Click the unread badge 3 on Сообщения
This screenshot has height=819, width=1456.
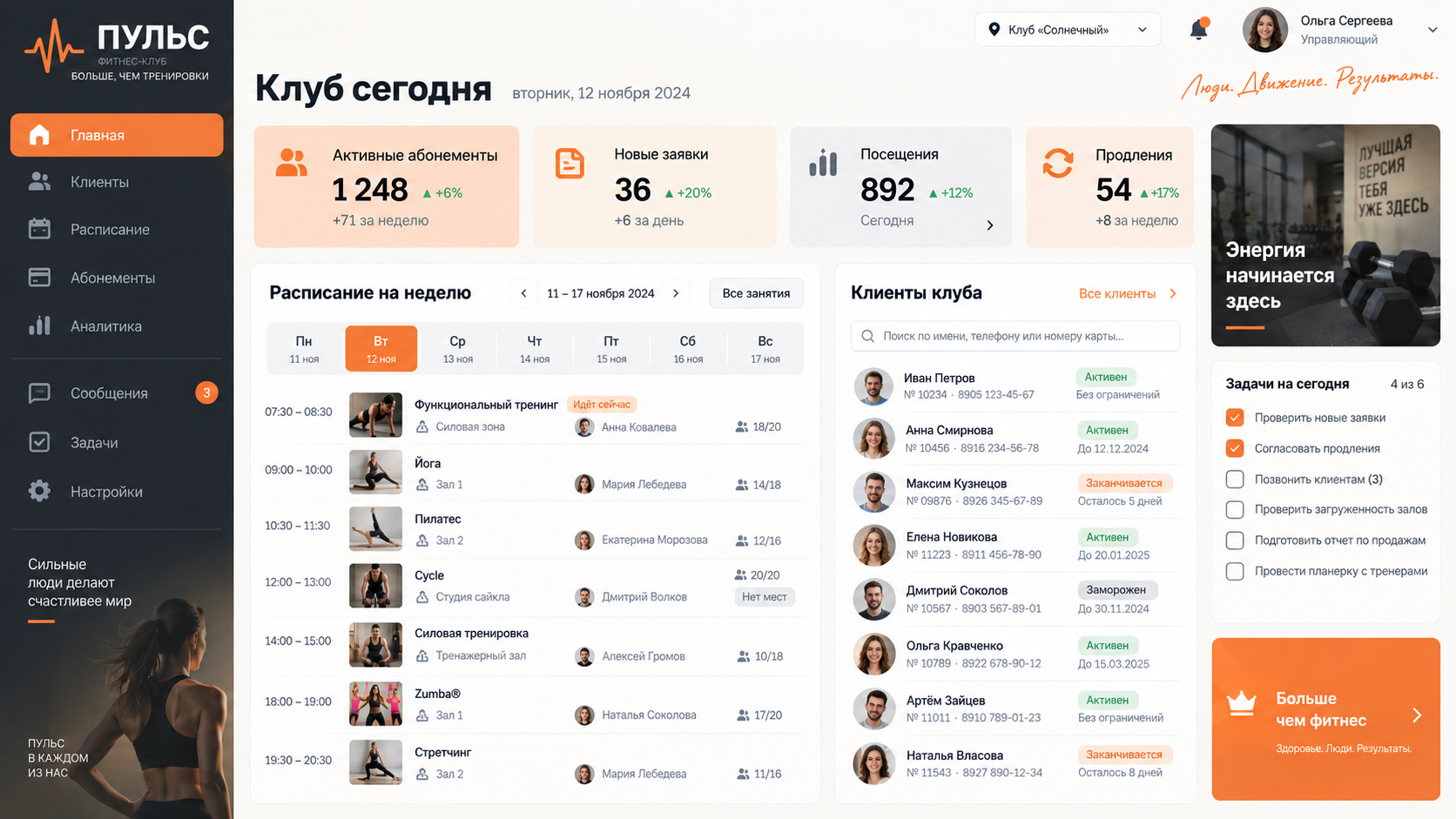(206, 393)
